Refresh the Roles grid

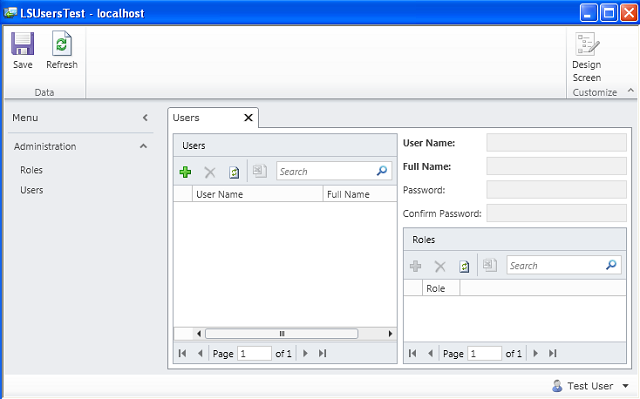pyautogui.click(x=464, y=266)
